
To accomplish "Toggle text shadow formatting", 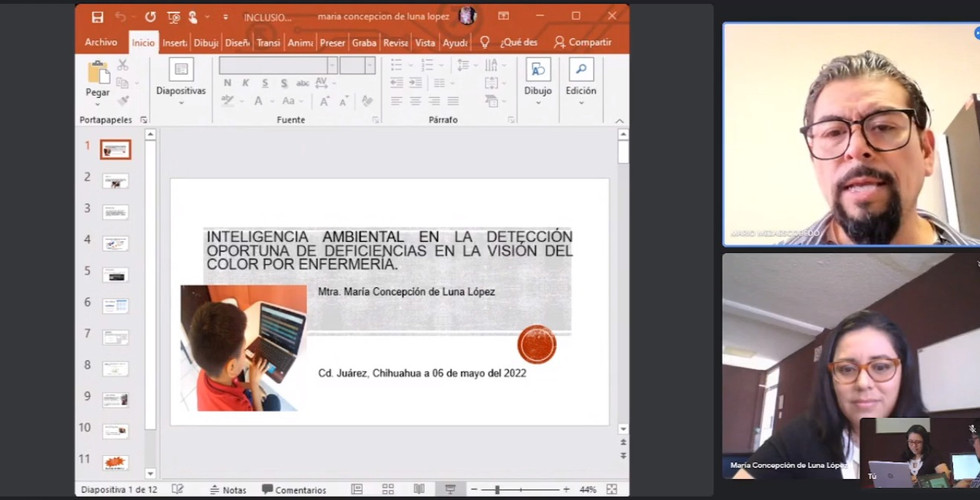I will point(284,82).
